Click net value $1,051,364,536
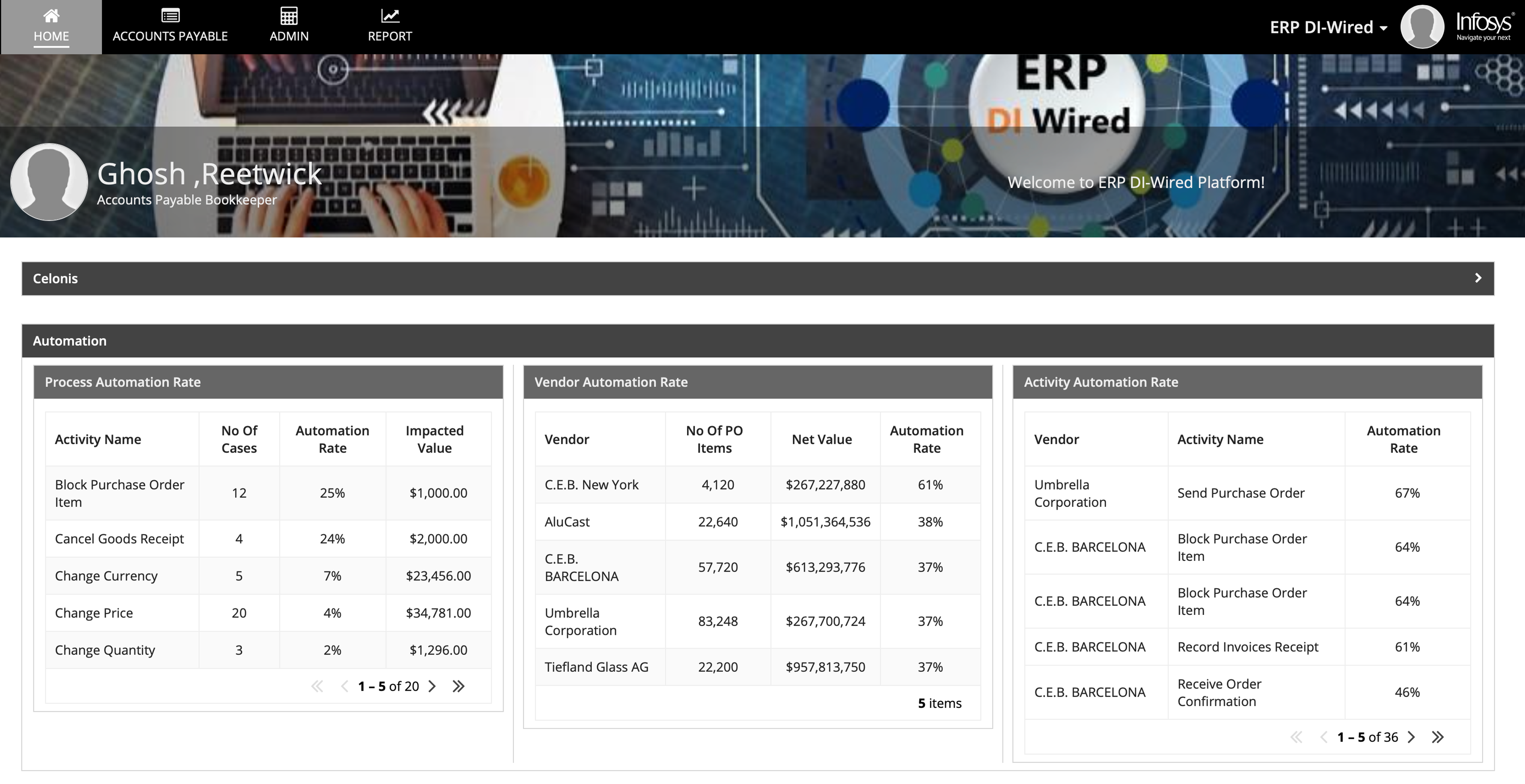1525x784 pixels. point(825,522)
